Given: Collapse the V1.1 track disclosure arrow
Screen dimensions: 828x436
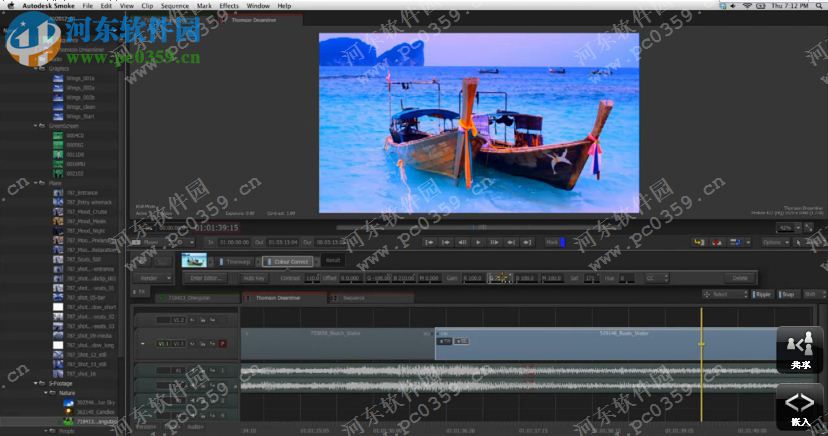Looking at the screenshot, I should (143, 344).
